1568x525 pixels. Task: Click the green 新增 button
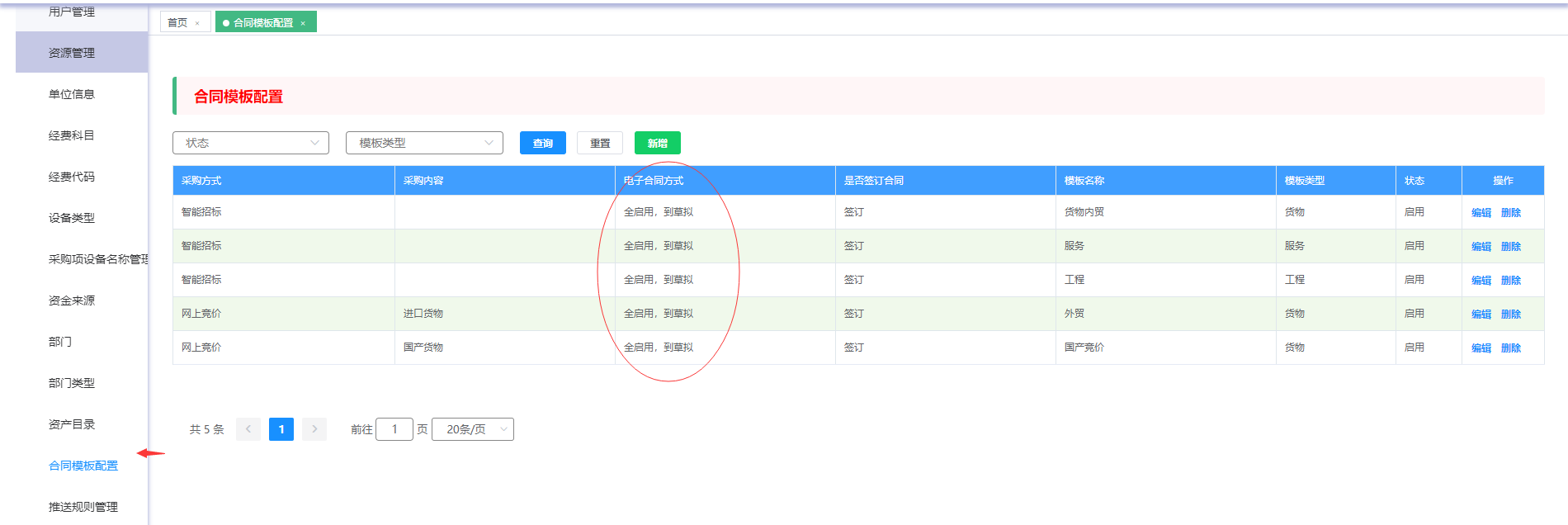658,143
